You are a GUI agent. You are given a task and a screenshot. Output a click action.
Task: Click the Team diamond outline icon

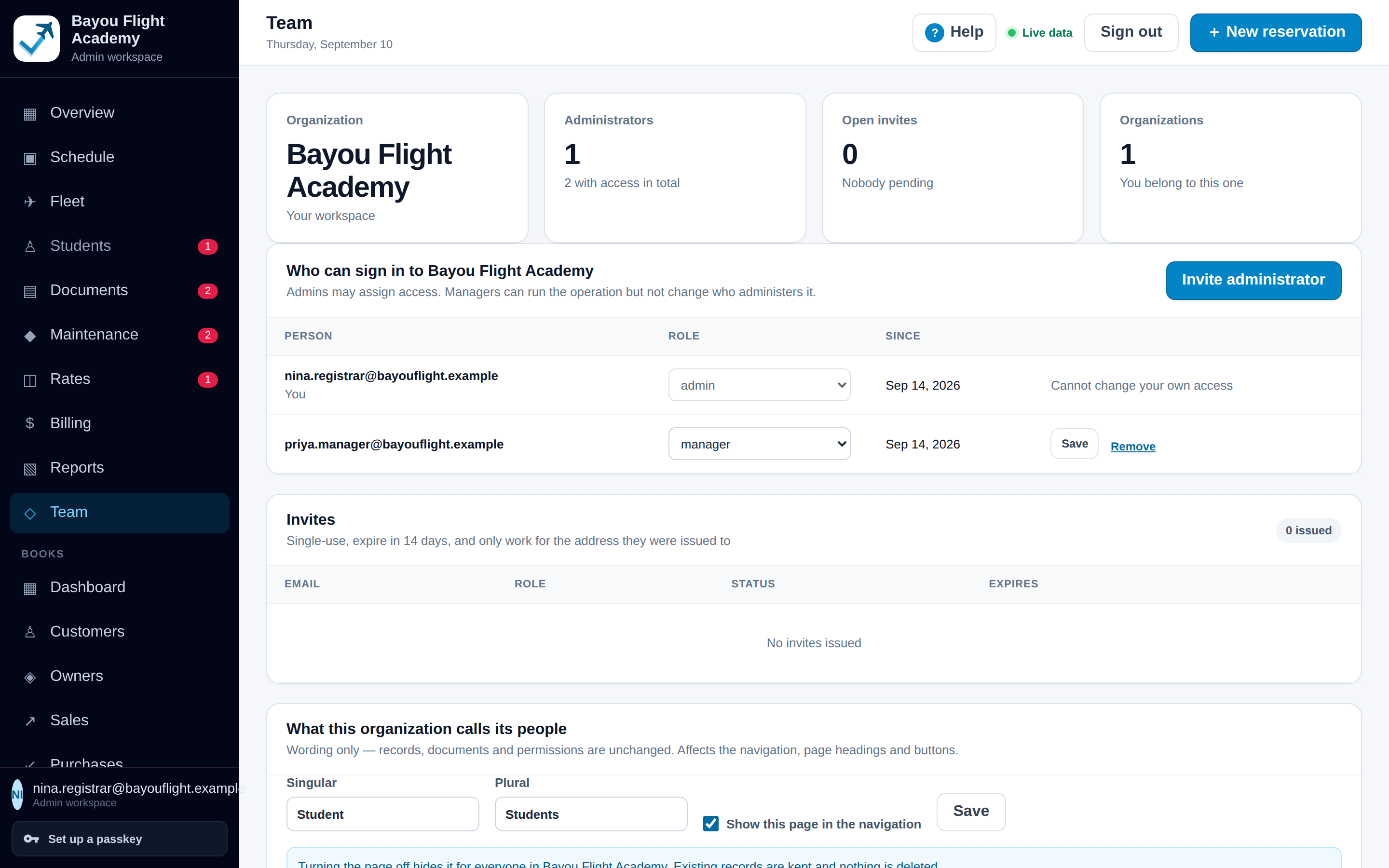(30, 513)
